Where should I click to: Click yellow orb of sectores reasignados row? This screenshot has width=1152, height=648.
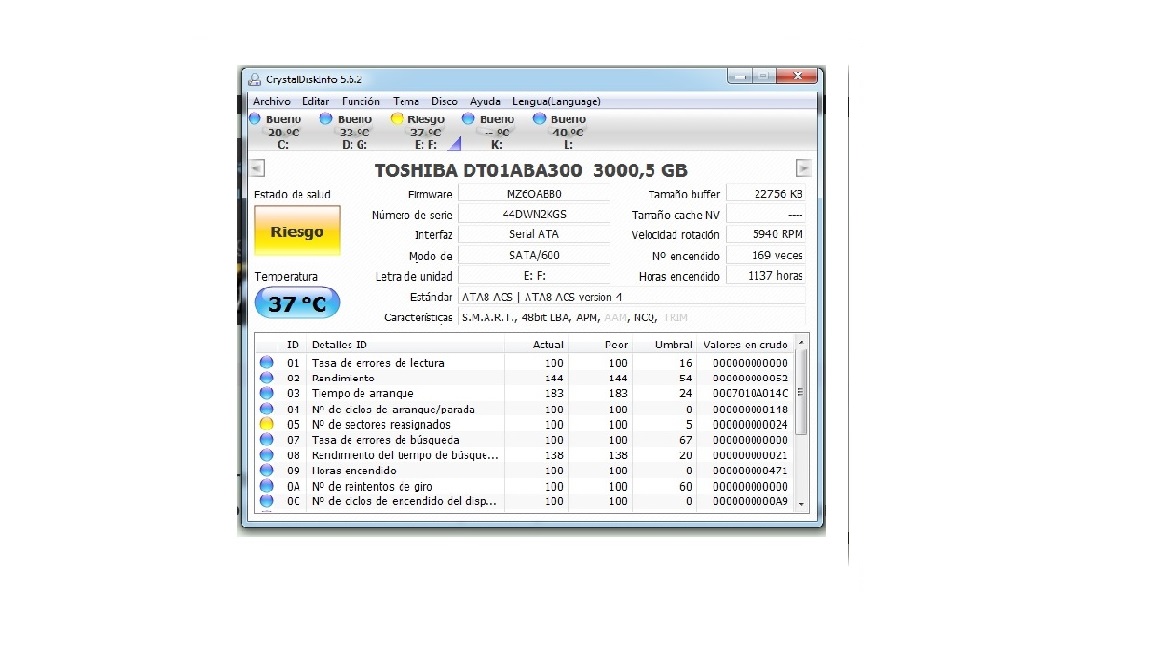[x=267, y=424]
